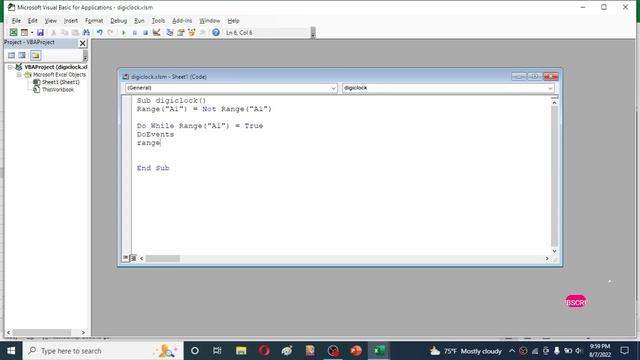This screenshot has height=360, width=640.
Task: Click the Reset stop icon
Action: 145,33
